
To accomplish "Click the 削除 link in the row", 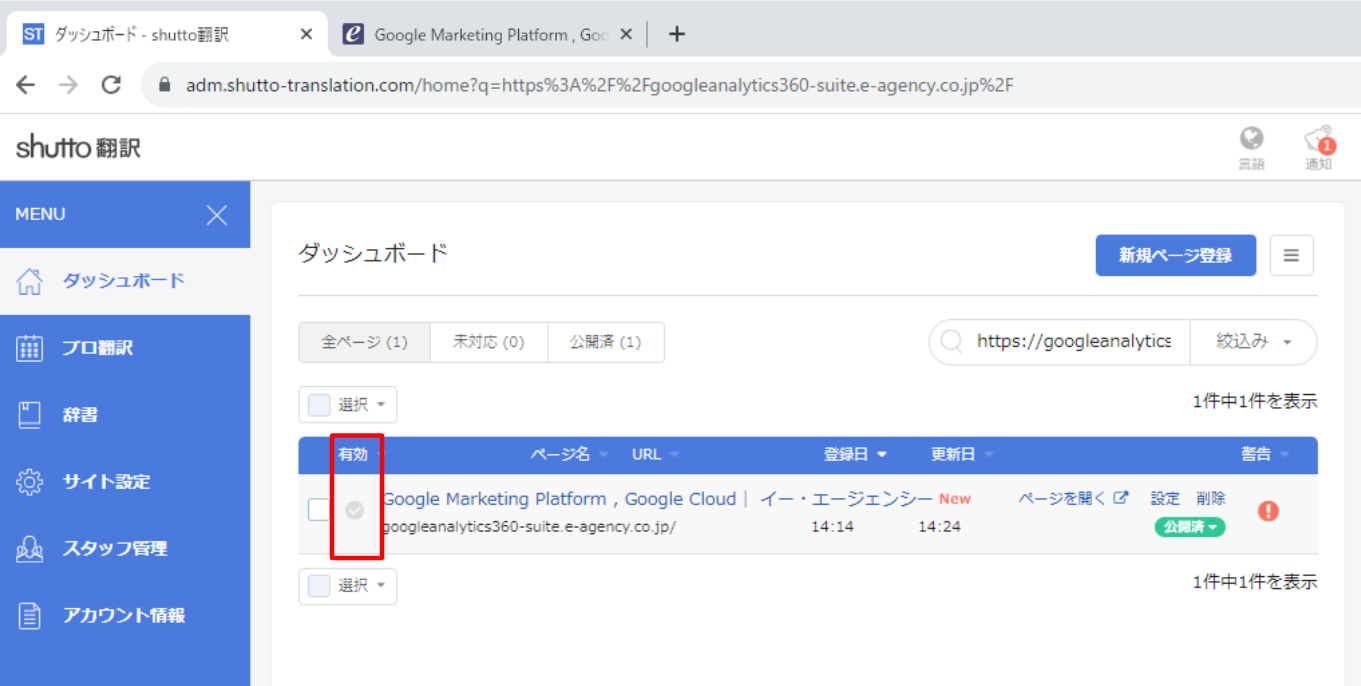I will pyautogui.click(x=1210, y=498).
